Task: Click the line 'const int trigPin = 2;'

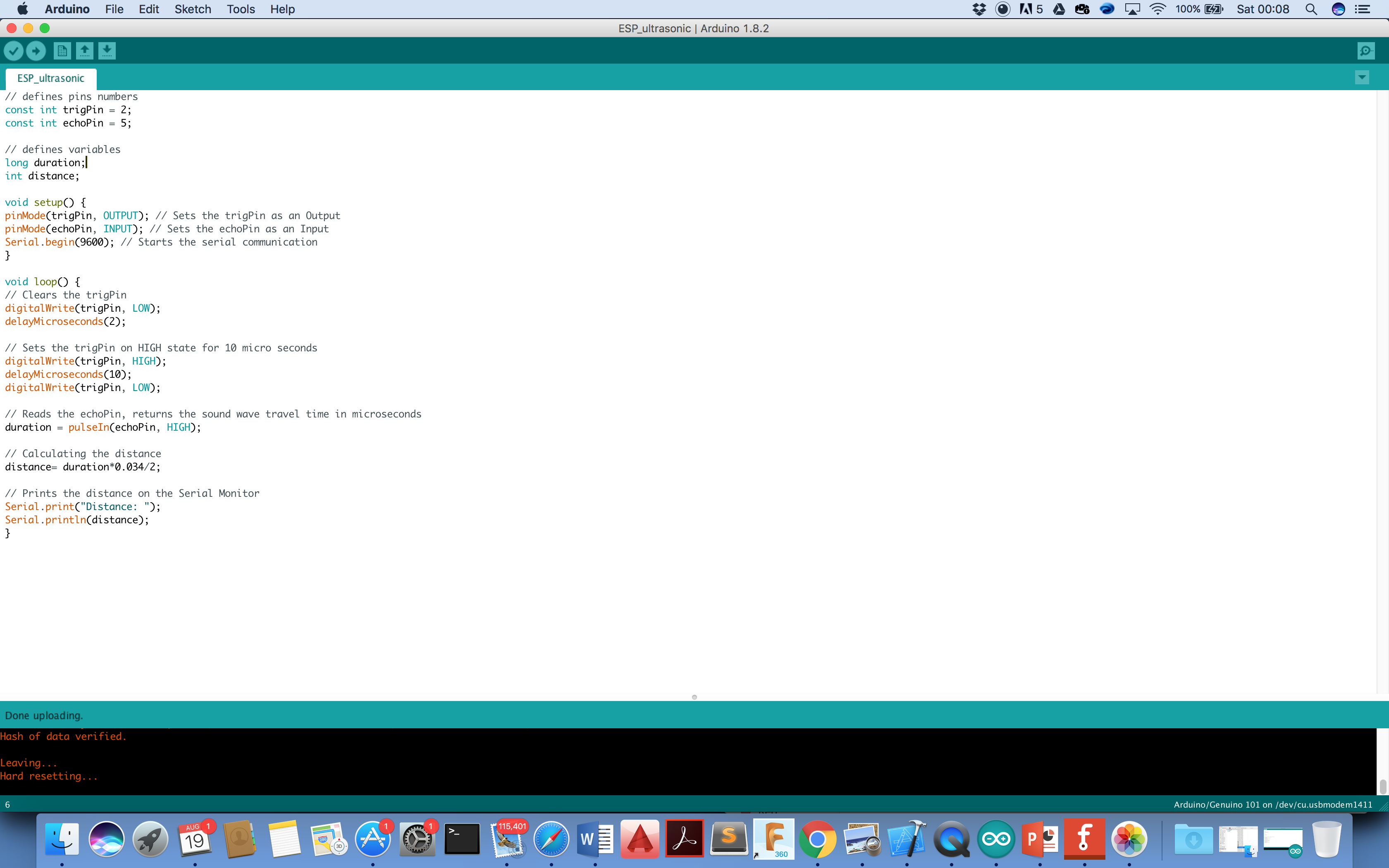Action: click(68, 110)
